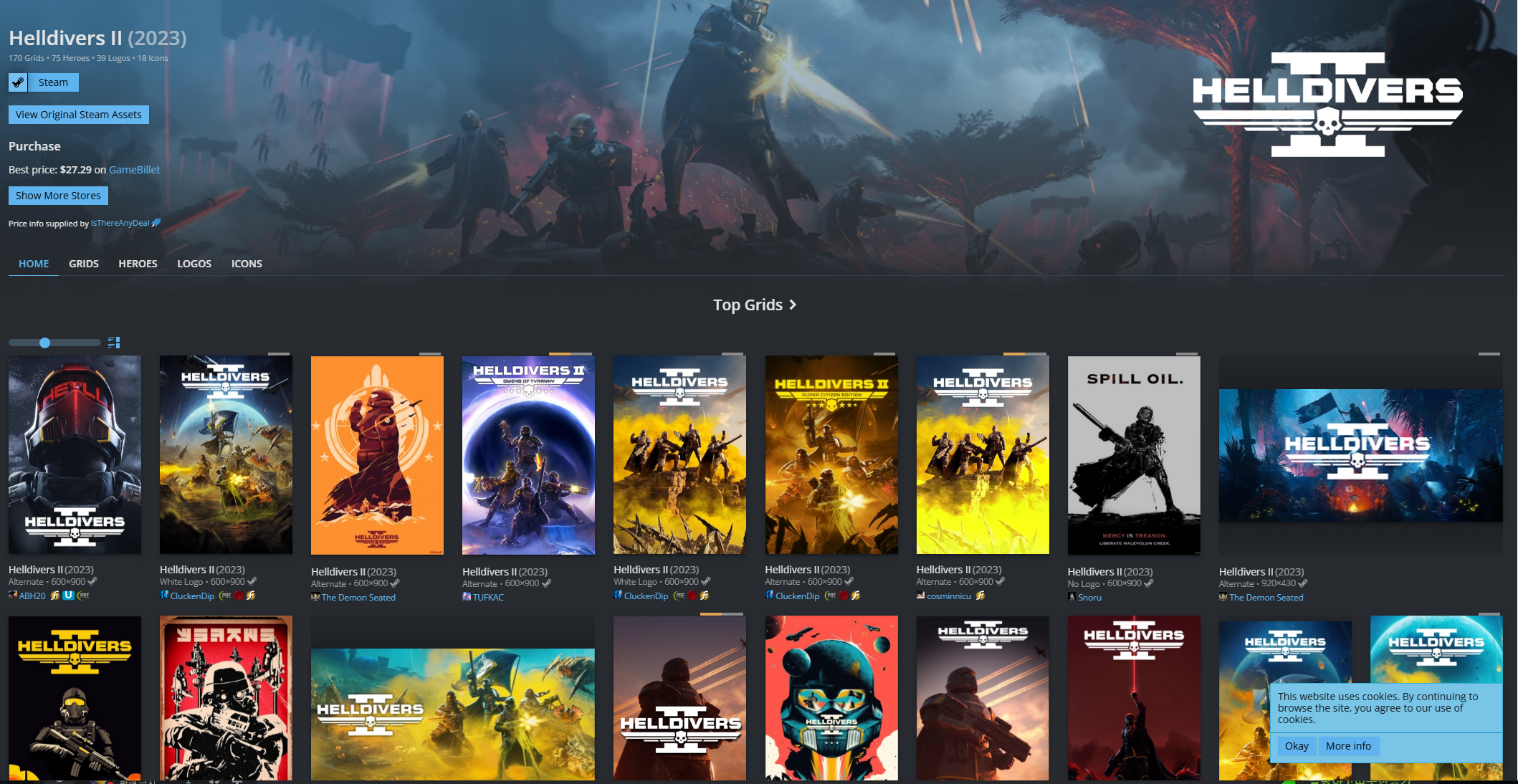Open TUFKAC's user profile link
1518x784 pixels.
tap(488, 597)
